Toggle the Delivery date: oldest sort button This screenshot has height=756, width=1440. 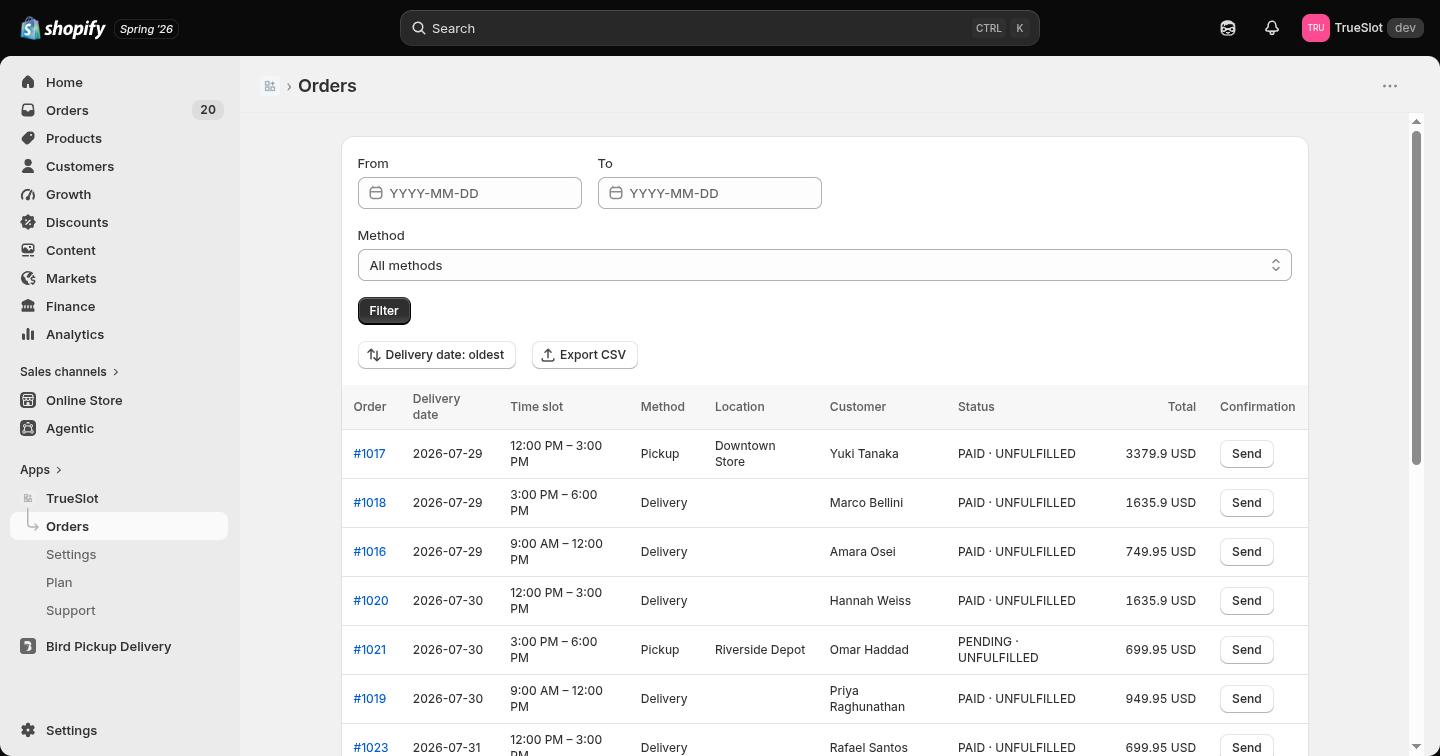coord(437,355)
